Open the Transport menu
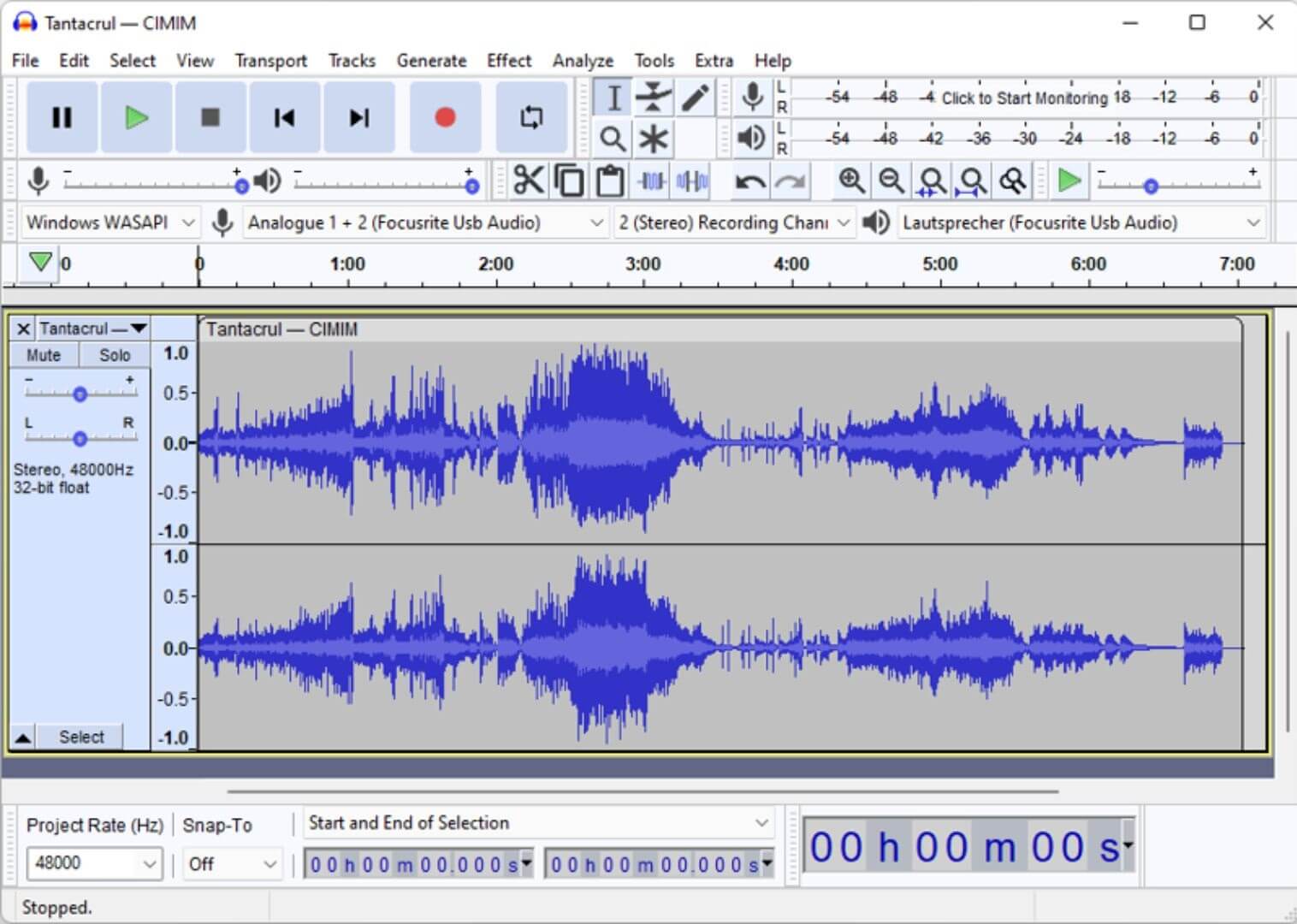Image resolution: width=1297 pixels, height=924 pixels. 271,60
